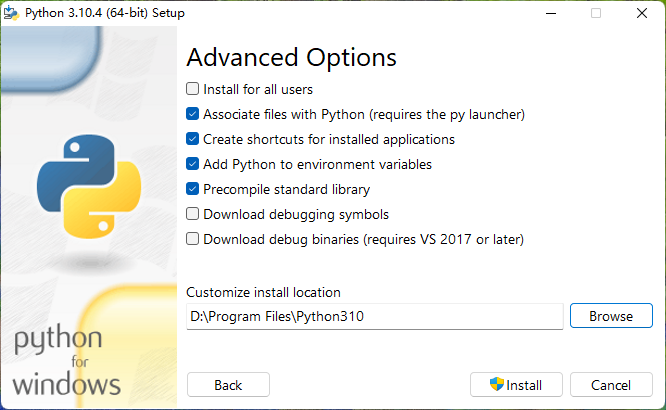Click the Advanced Options heading
The height and width of the screenshot is (410, 666).
tap(291, 57)
